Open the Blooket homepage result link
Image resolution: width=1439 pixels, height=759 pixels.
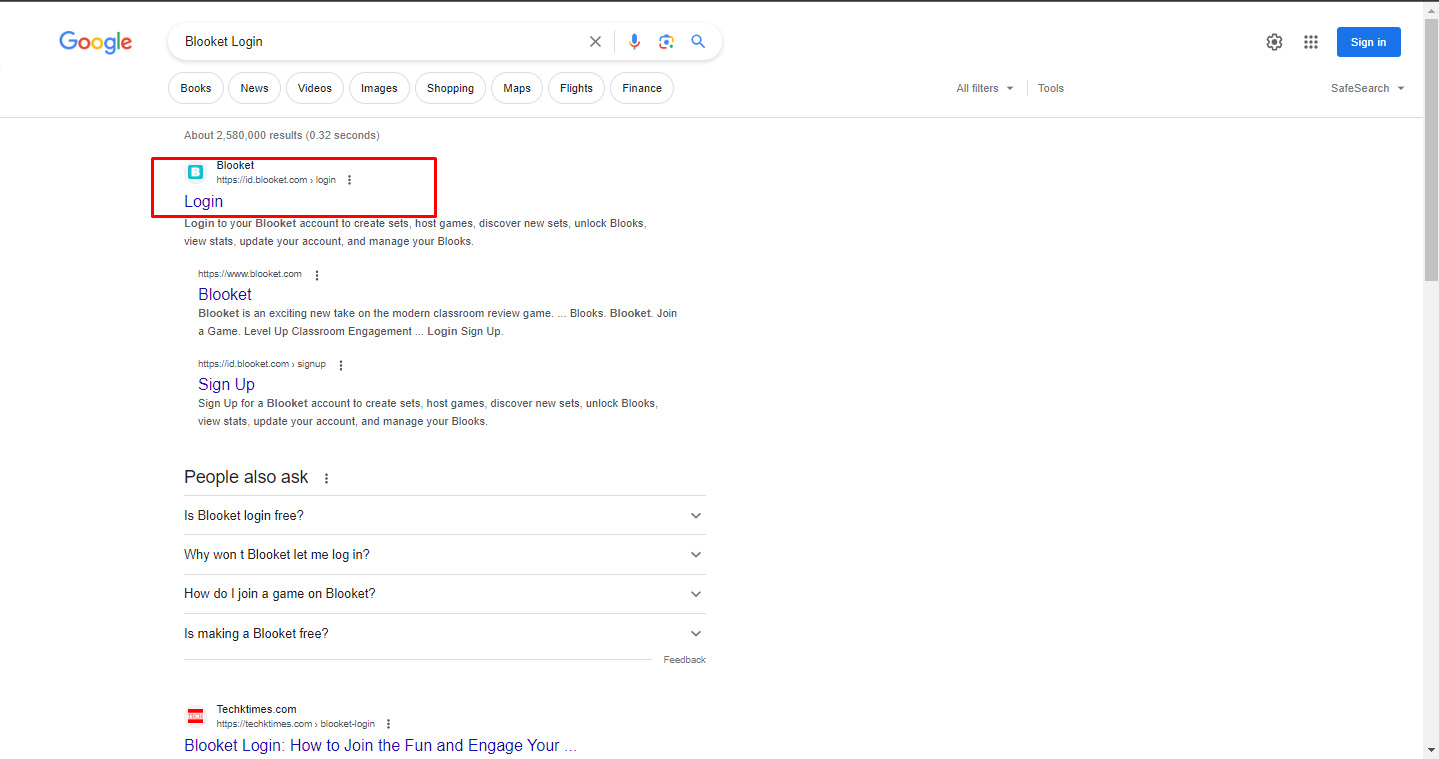point(225,294)
